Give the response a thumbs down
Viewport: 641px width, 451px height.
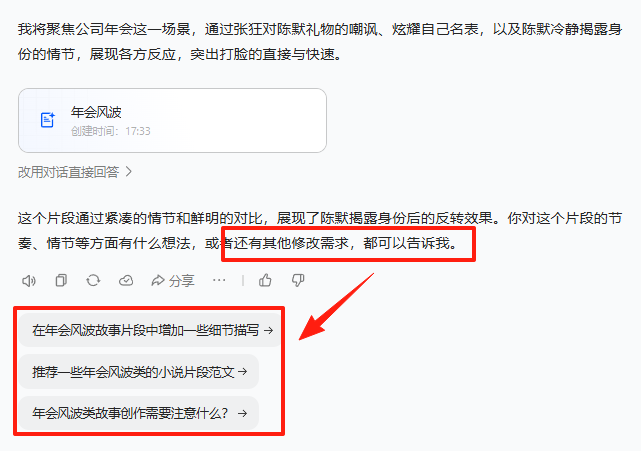point(298,280)
